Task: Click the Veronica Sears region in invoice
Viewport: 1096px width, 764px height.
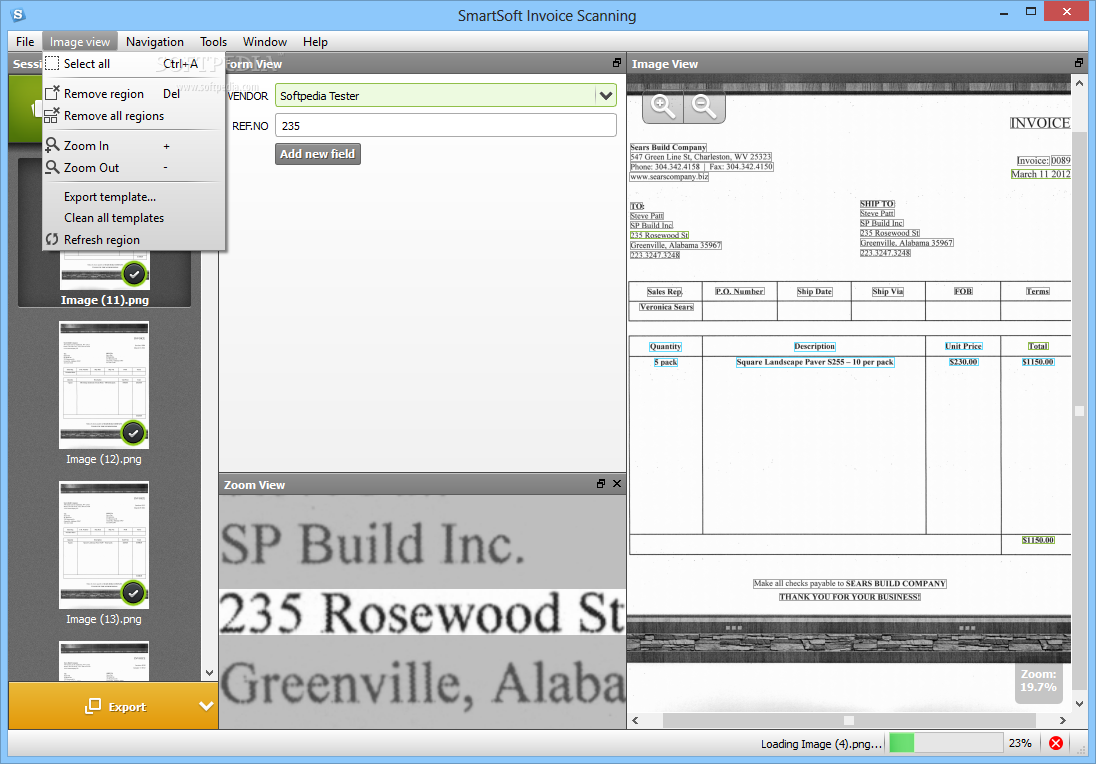Action: (x=666, y=307)
